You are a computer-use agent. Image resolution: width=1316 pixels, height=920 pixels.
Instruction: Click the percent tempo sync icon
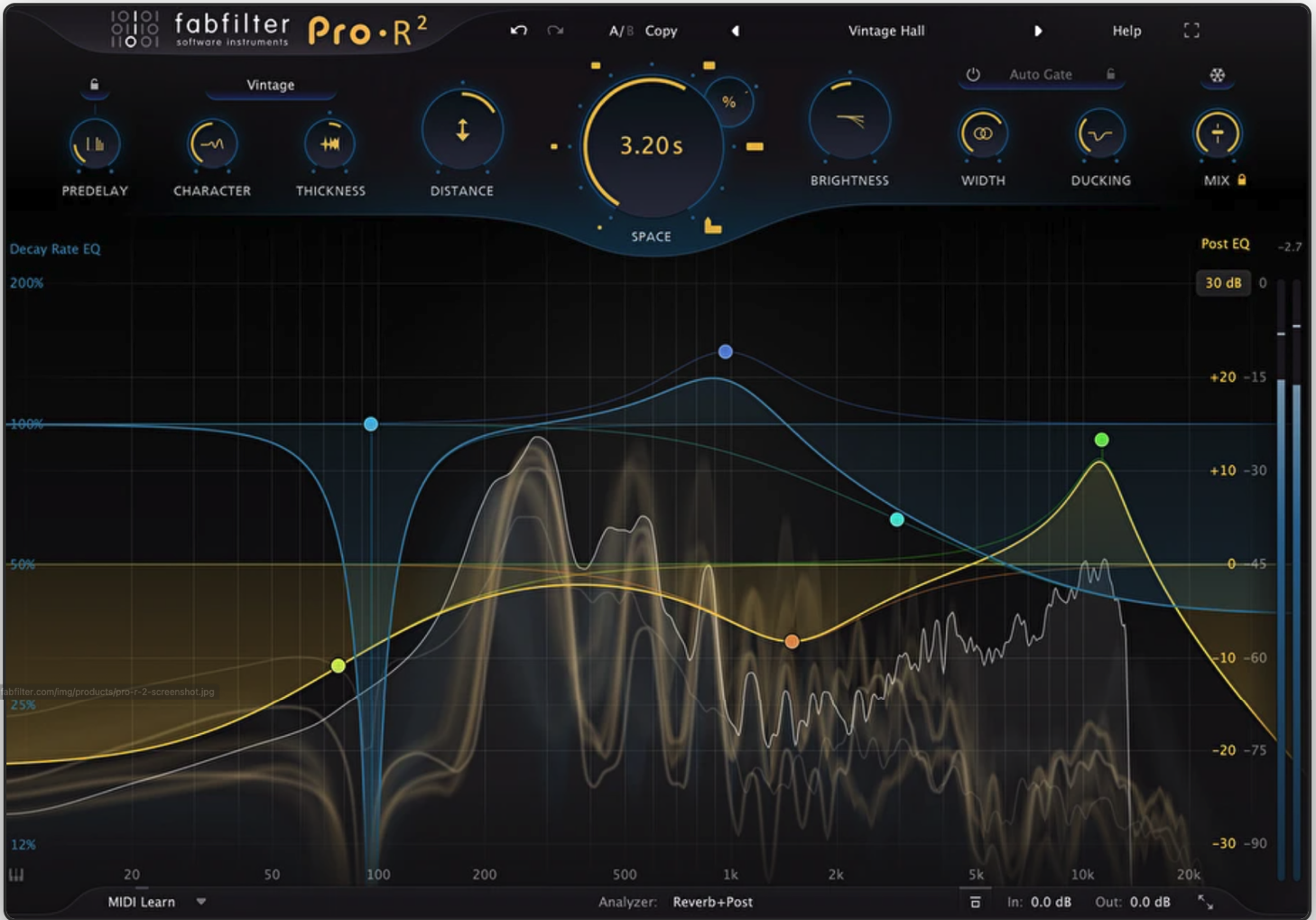(728, 103)
